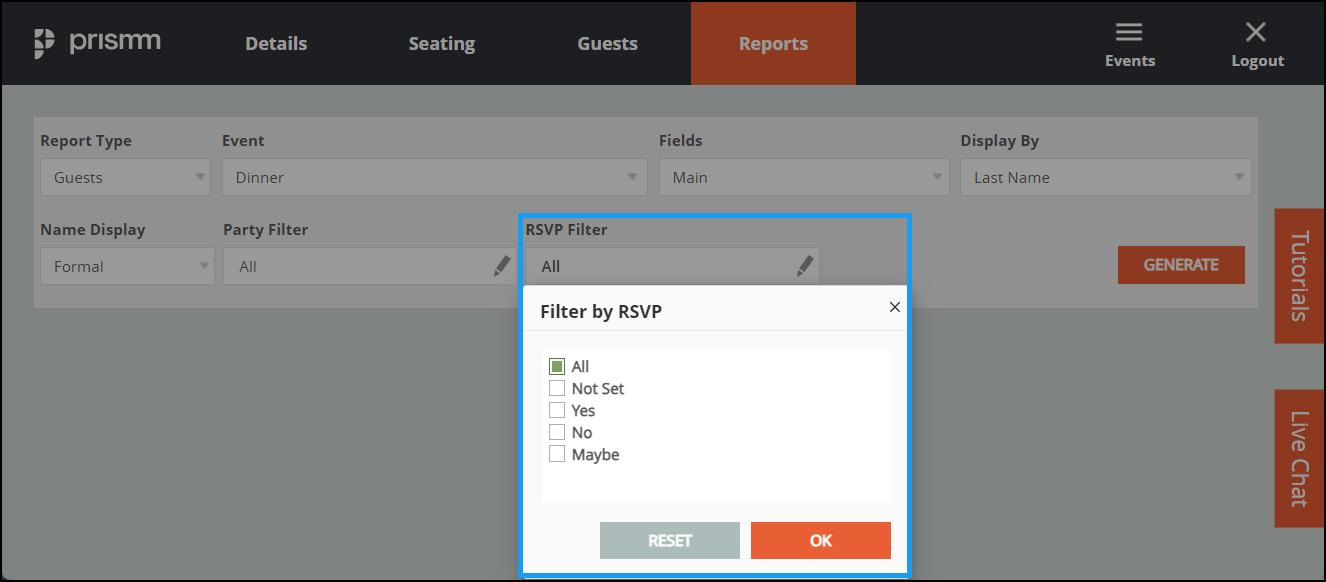Enable the Yes RSVP checkbox
The width and height of the screenshot is (1326, 582).
pyautogui.click(x=558, y=410)
